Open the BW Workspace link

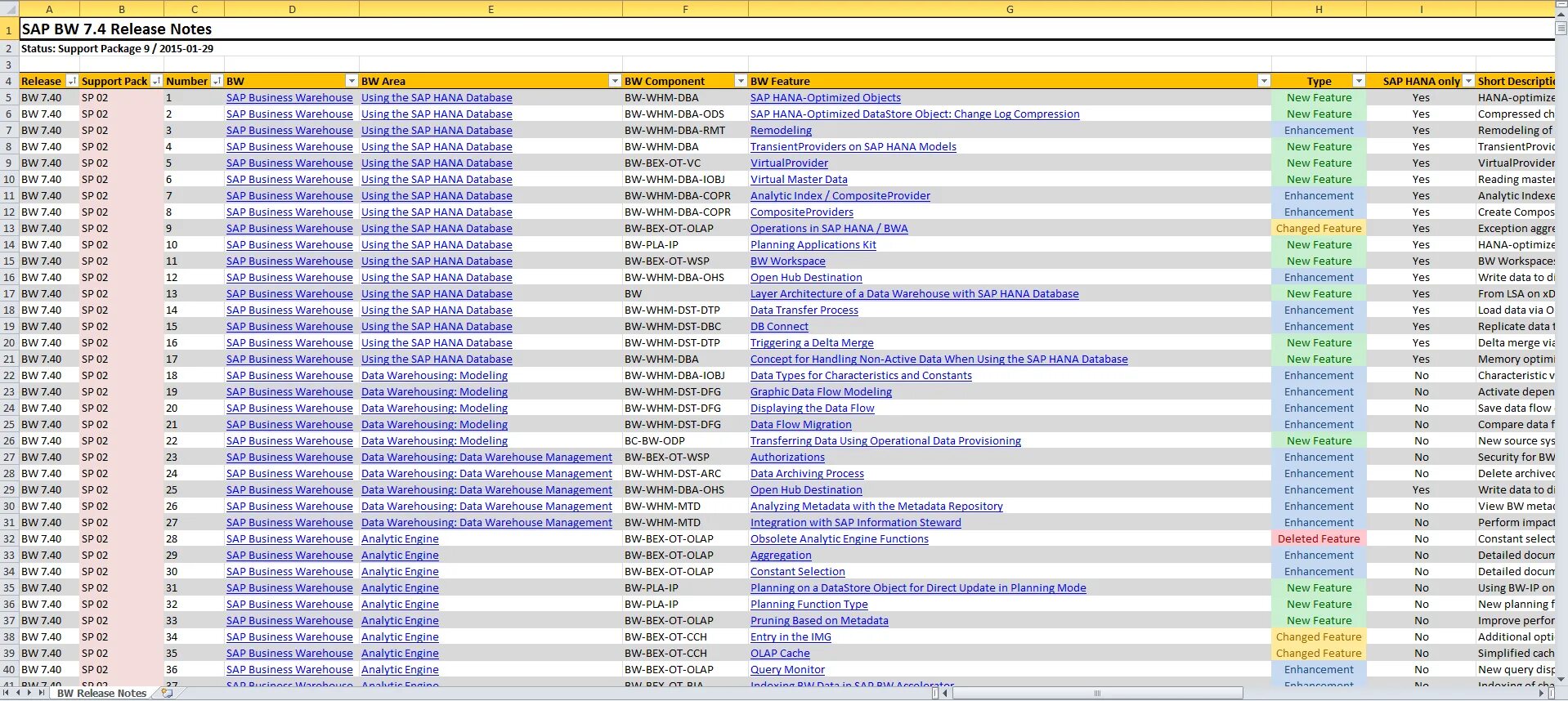coord(788,261)
